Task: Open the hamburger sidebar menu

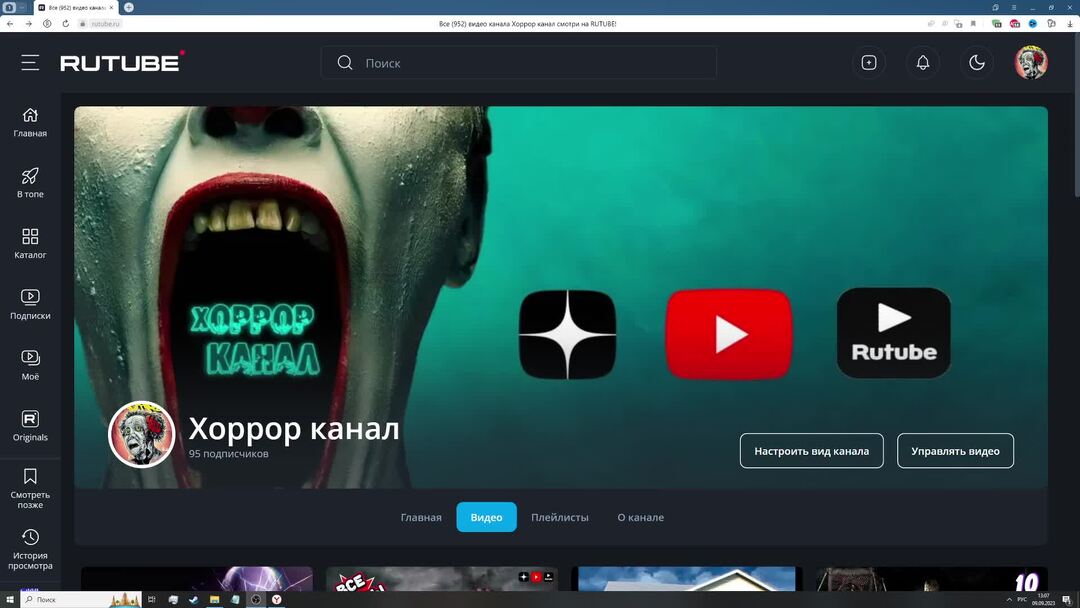Action: (x=30, y=63)
